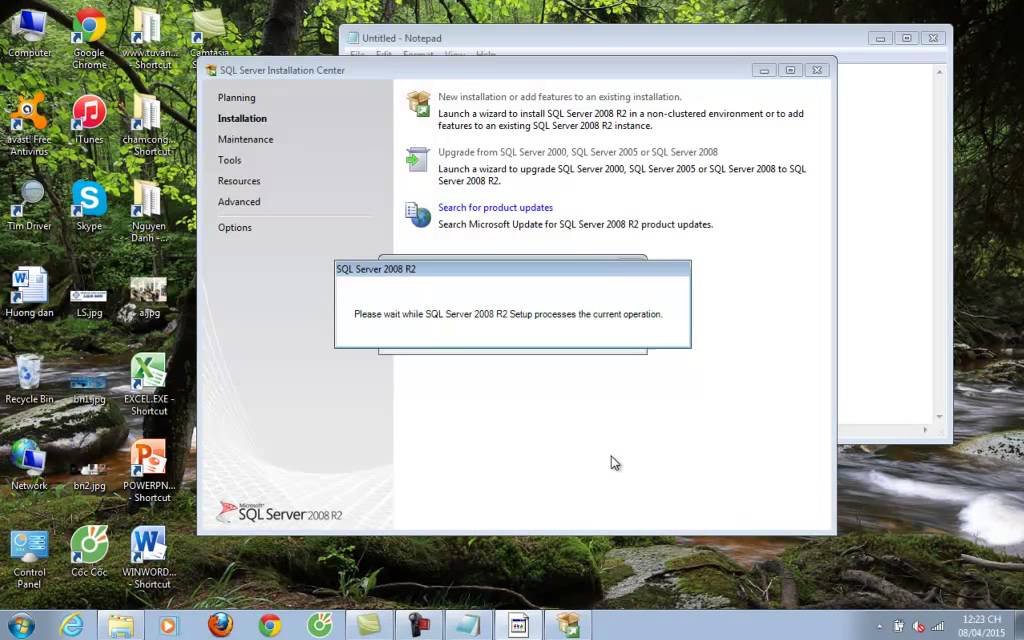
Task: Select the POWERPNT shortcut on desktop
Action: click(149, 472)
